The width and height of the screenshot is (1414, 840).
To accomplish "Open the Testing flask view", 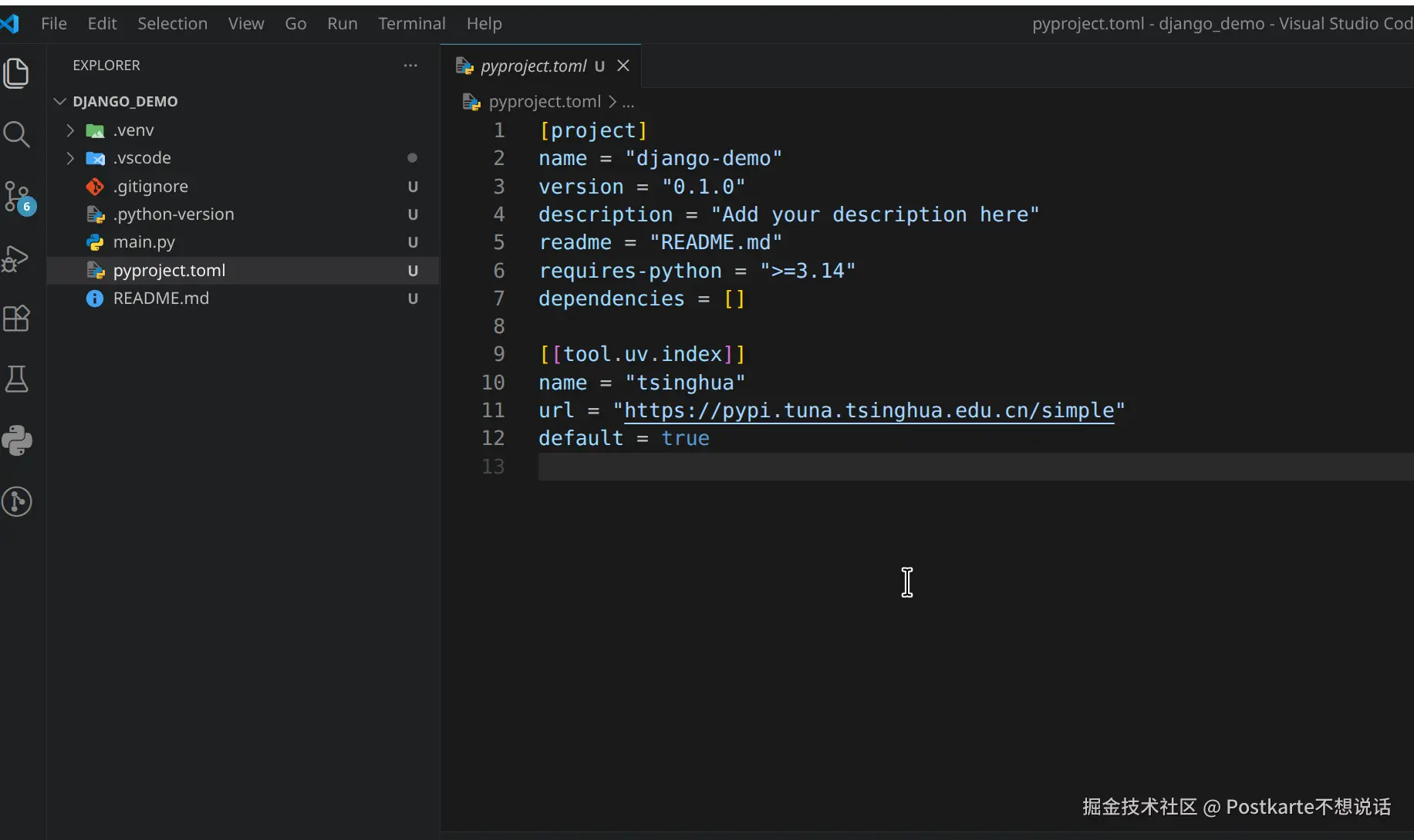I will (x=16, y=379).
